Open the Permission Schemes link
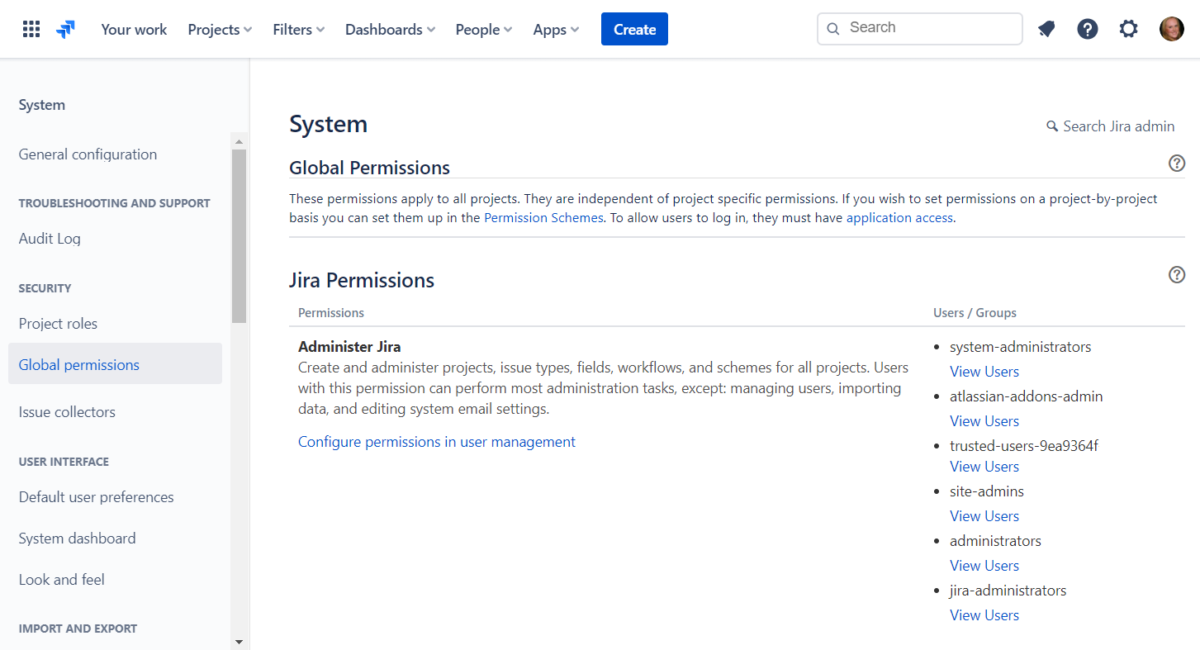This screenshot has width=1200, height=650. (543, 217)
